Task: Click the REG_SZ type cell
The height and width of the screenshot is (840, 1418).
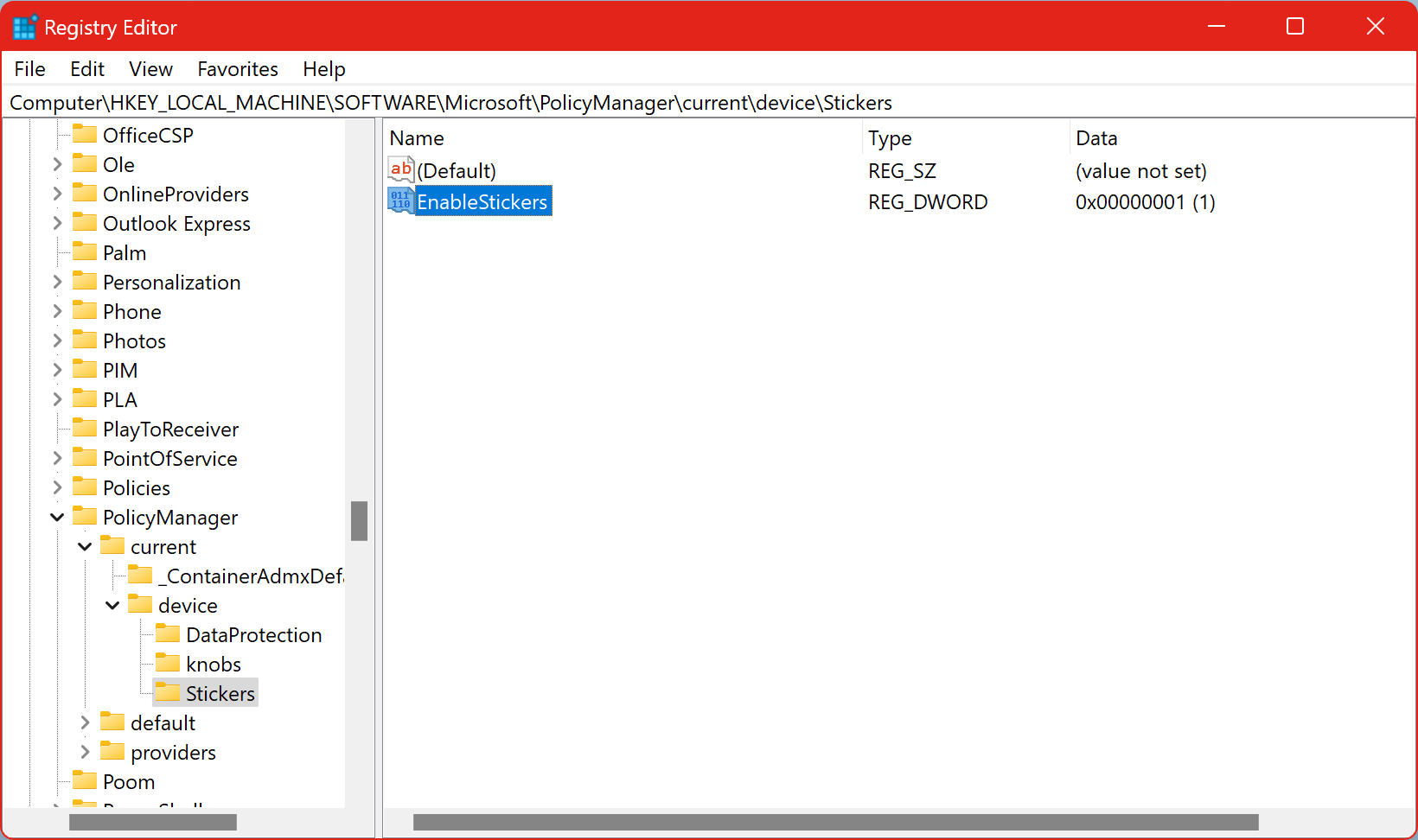Action: pos(903,171)
